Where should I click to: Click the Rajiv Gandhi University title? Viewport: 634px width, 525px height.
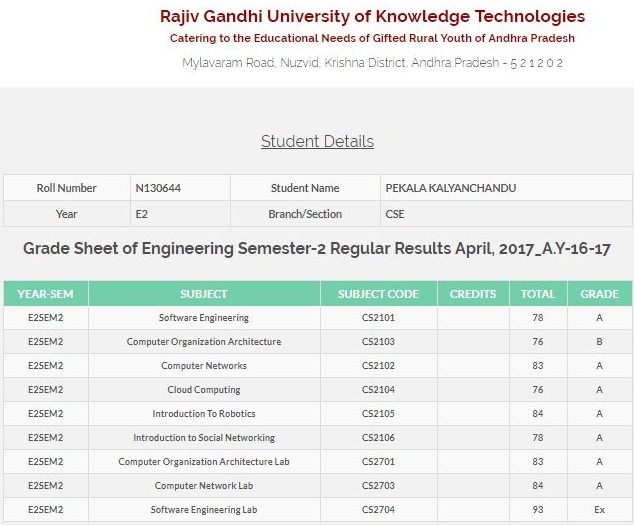coord(372,17)
